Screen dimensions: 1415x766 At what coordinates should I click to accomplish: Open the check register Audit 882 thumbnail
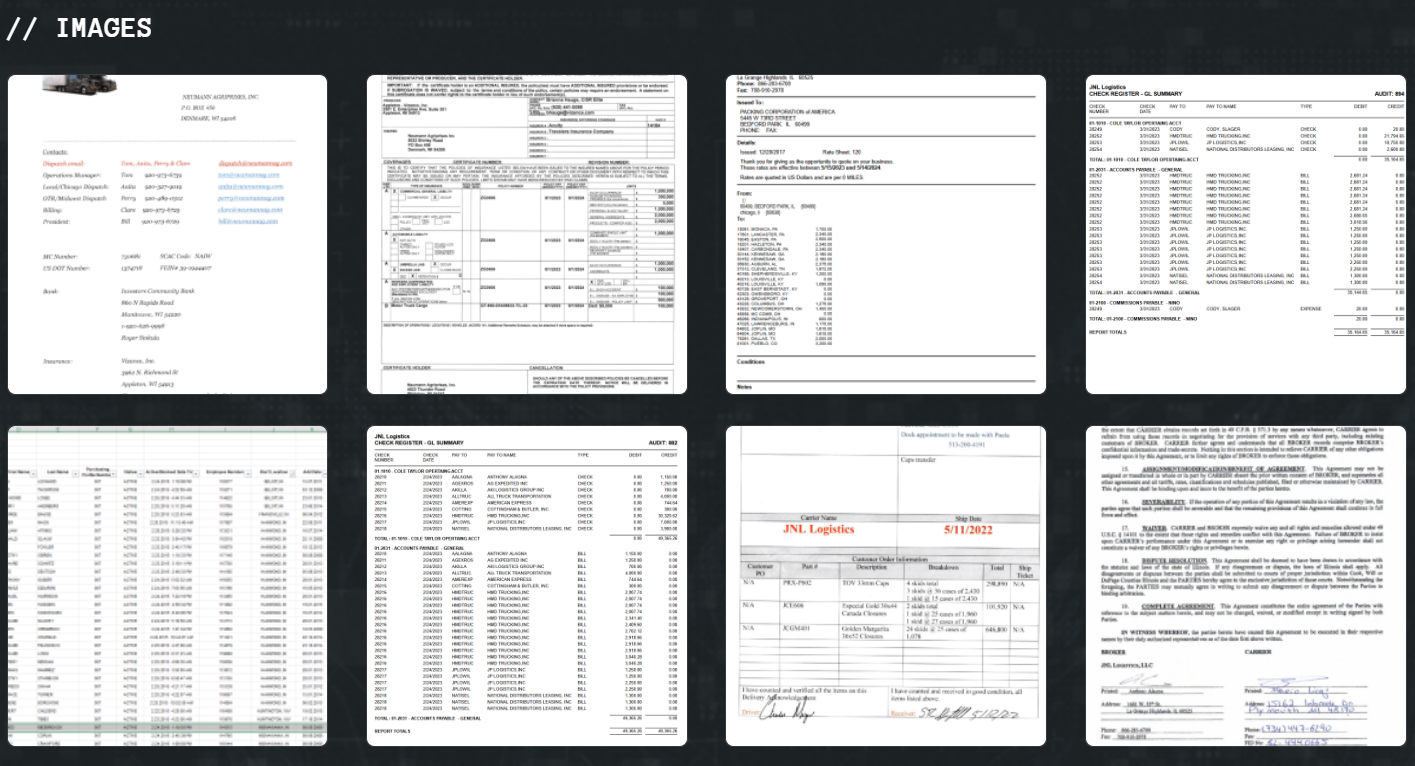pos(527,585)
